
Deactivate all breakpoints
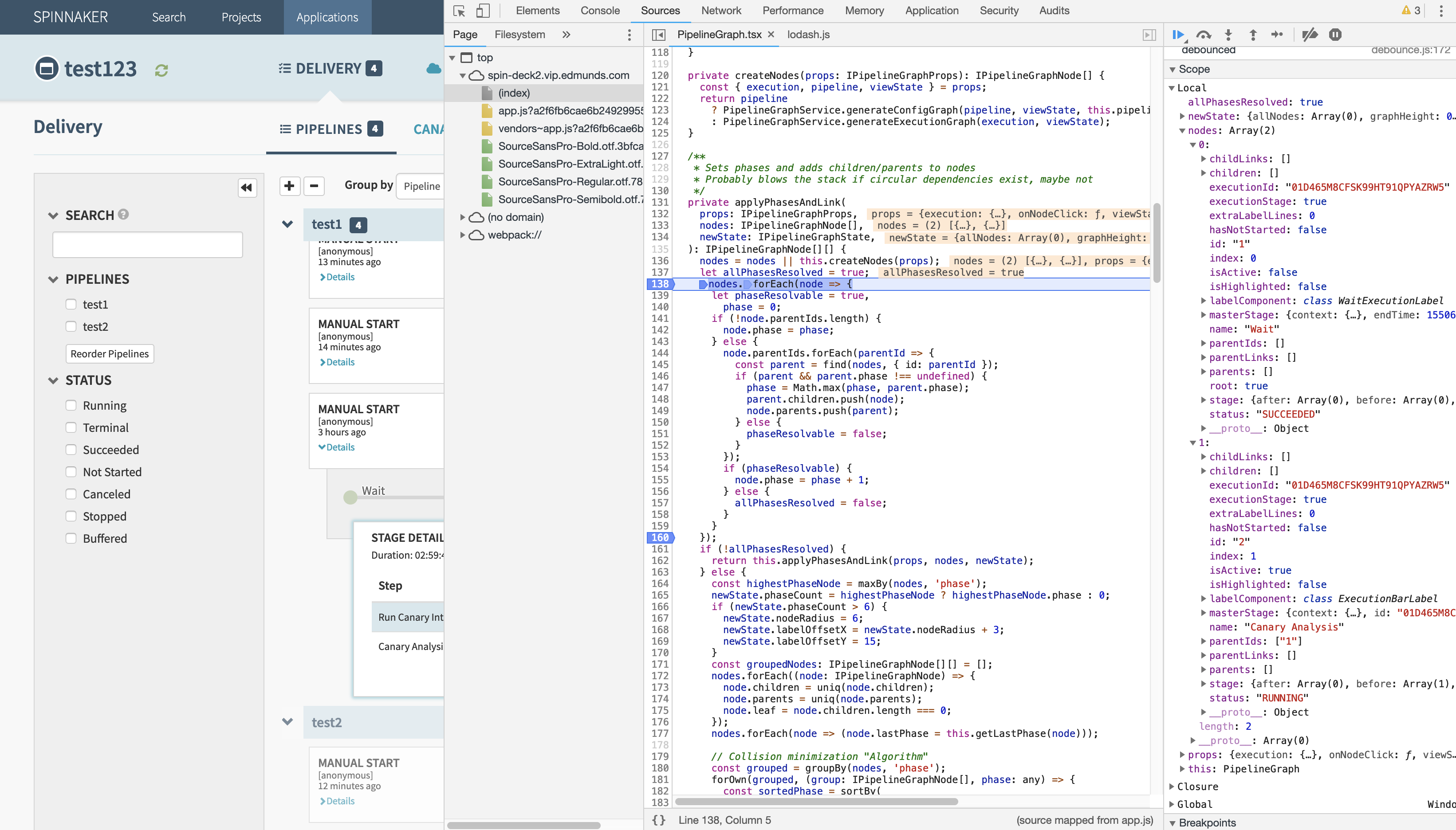coord(1310,35)
